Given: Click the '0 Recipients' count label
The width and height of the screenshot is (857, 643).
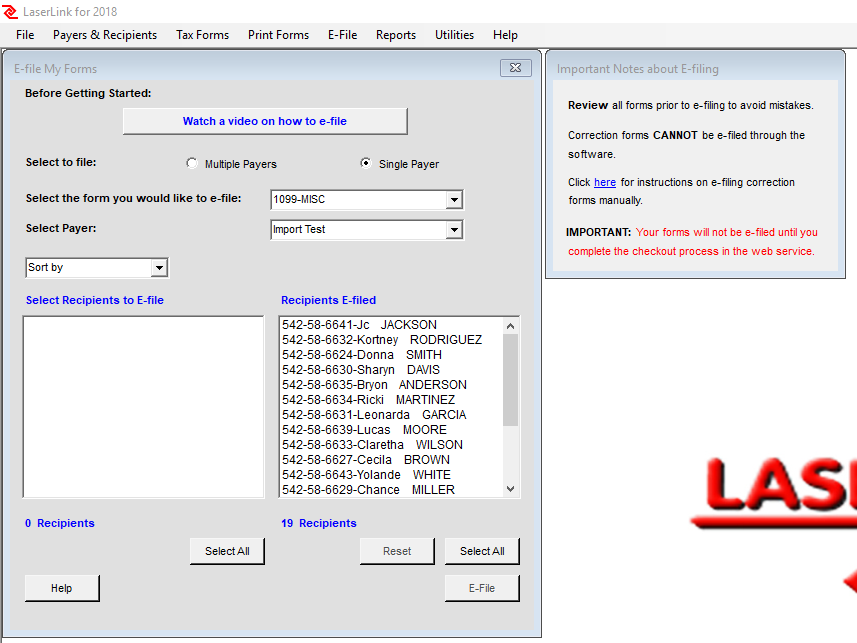Looking at the screenshot, I should [x=60, y=523].
